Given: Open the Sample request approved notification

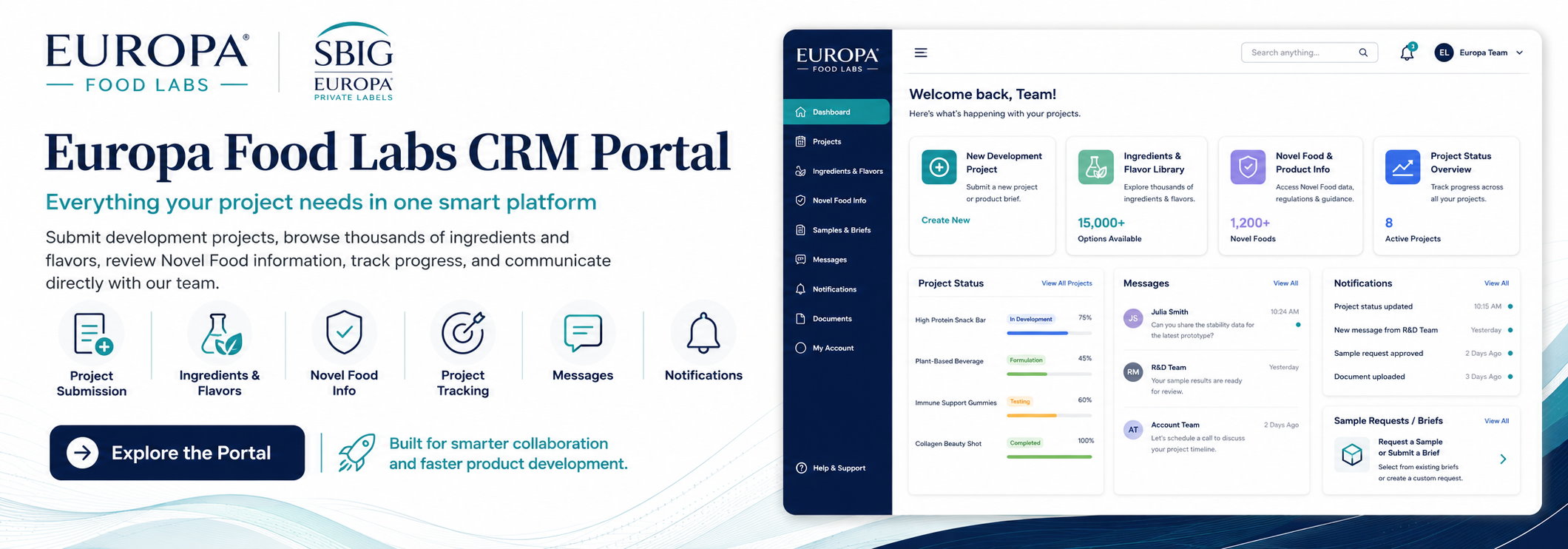Looking at the screenshot, I should (1422, 354).
